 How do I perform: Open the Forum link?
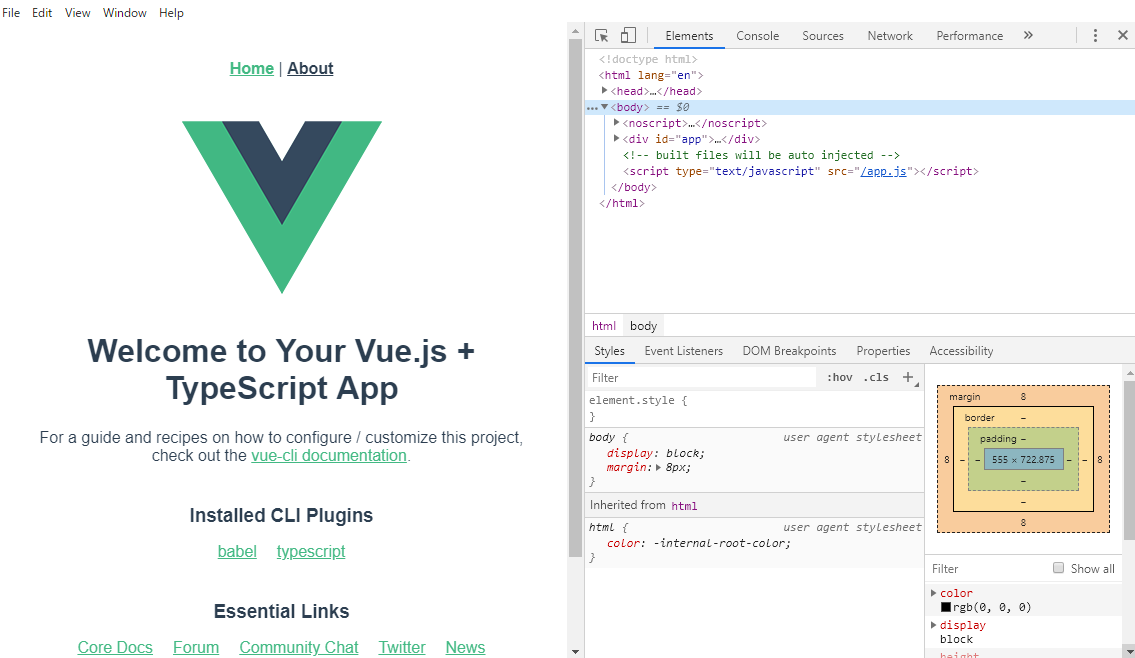[x=196, y=647]
